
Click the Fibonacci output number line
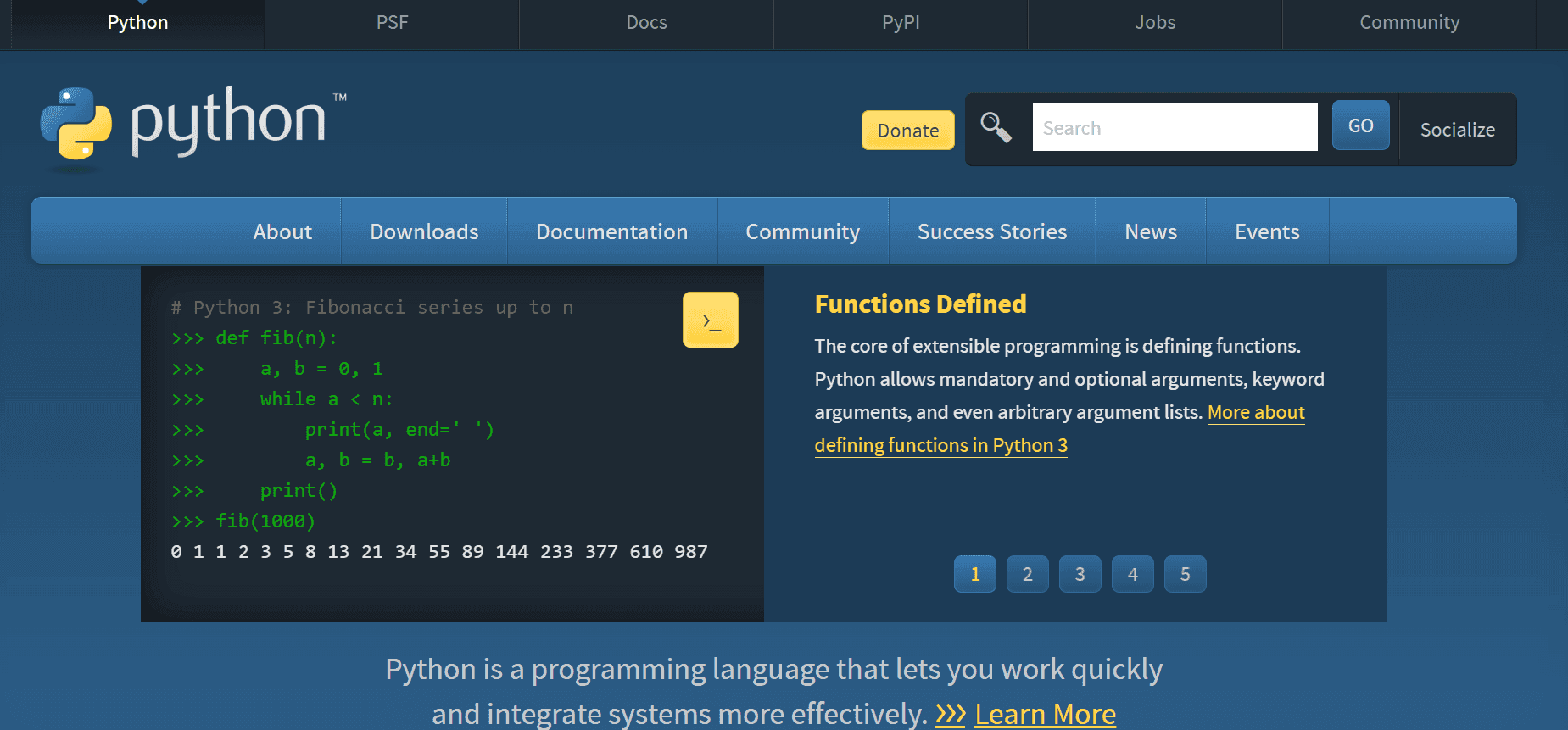(439, 551)
